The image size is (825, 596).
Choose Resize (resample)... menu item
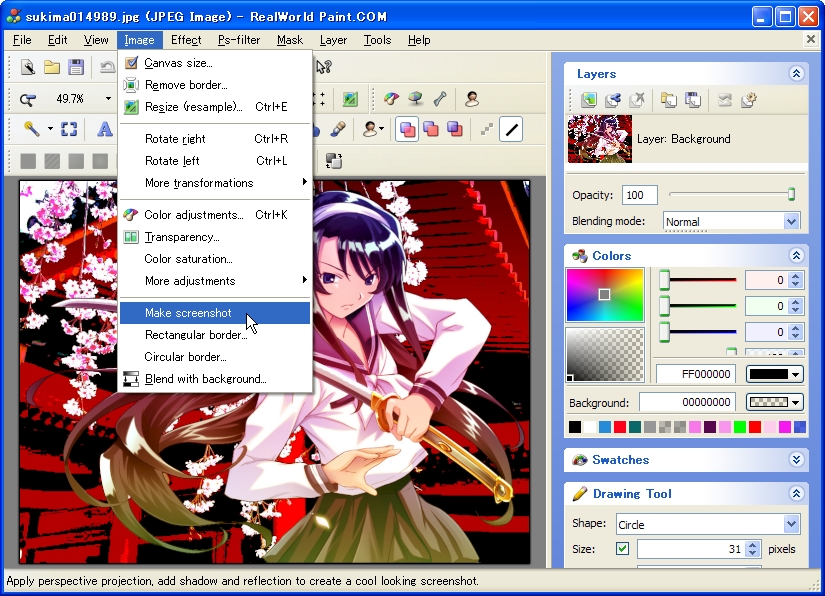(215, 107)
